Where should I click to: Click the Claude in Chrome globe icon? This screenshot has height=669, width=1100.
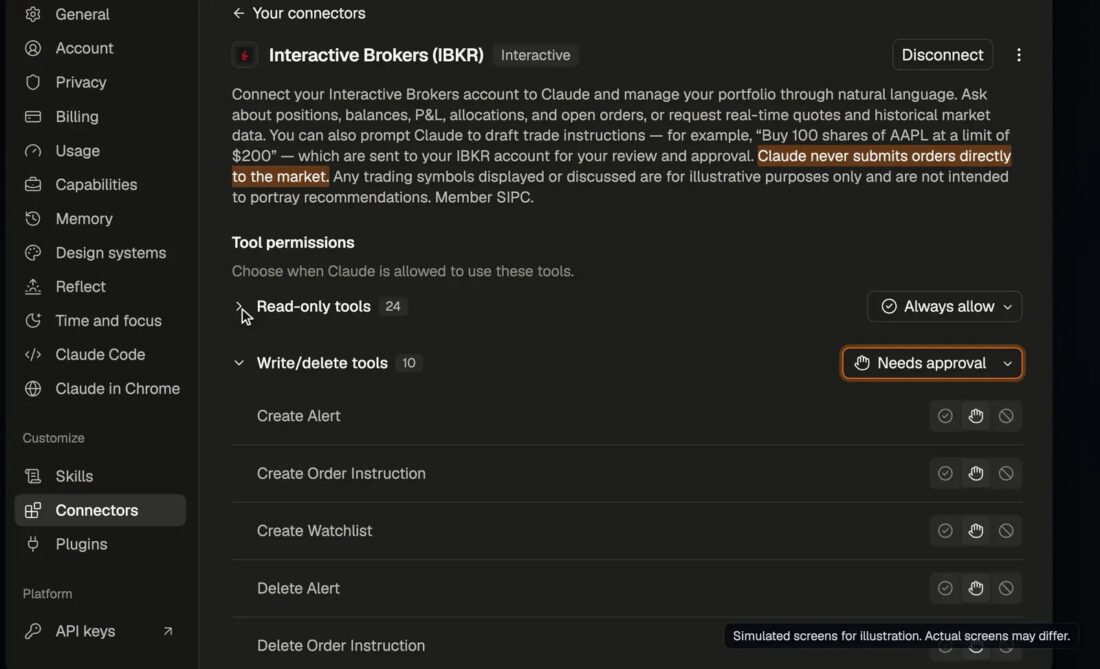point(33,388)
